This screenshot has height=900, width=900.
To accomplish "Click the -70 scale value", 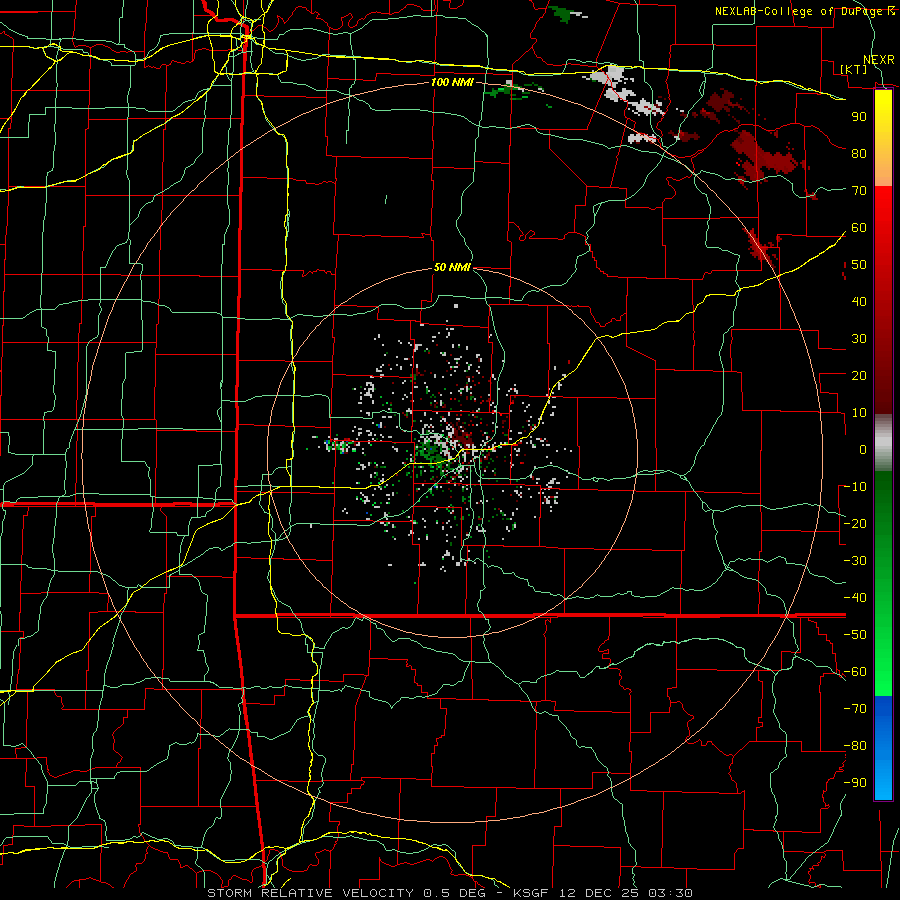I will (x=855, y=709).
